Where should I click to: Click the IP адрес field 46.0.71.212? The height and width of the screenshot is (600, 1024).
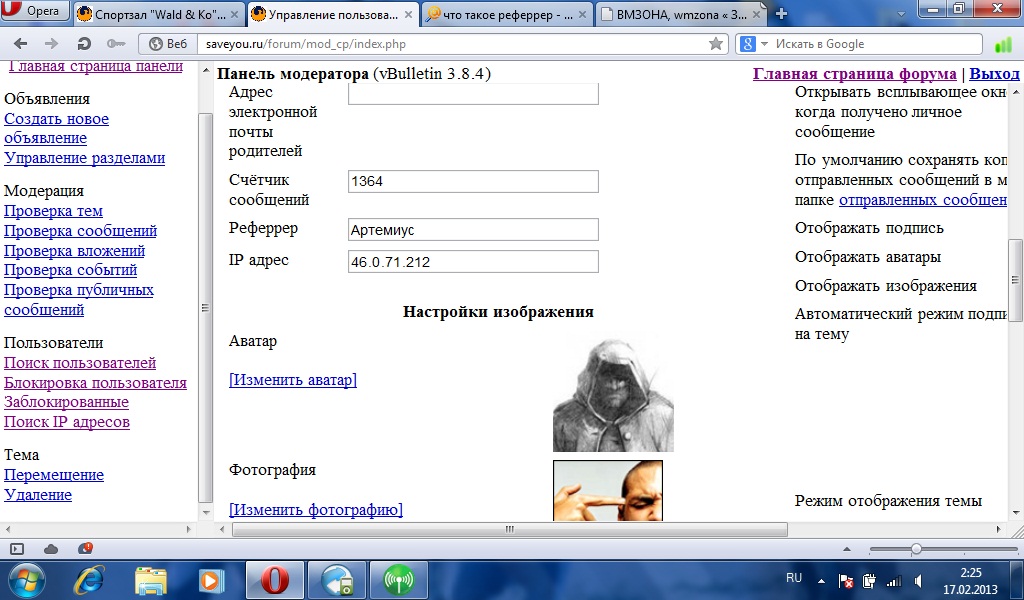(x=473, y=262)
